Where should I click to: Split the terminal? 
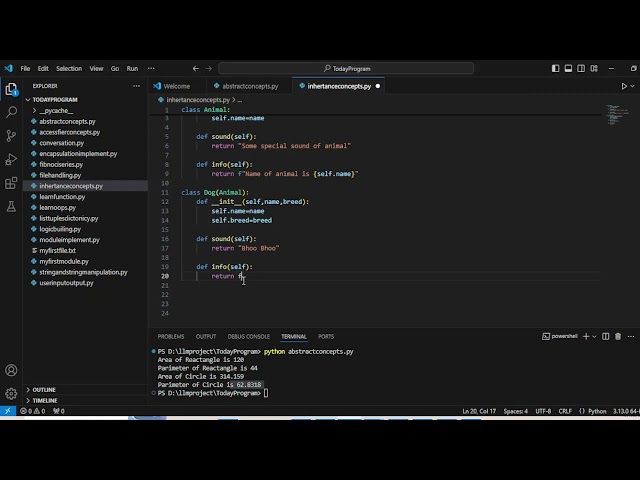coord(606,336)
